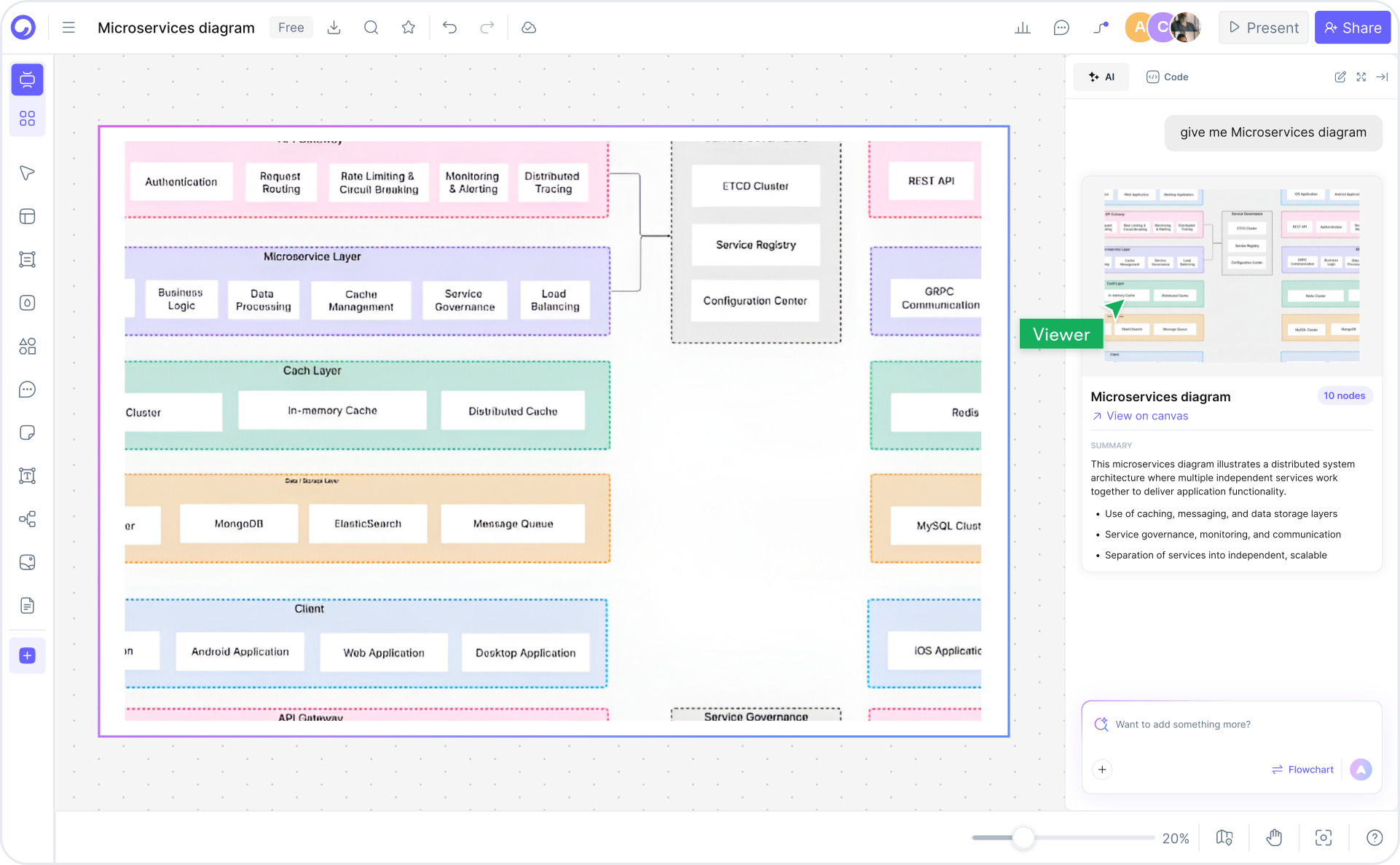The image size is (1400, 865).
Task: Collapse the AI side panel
Action: click(1383, 76)
